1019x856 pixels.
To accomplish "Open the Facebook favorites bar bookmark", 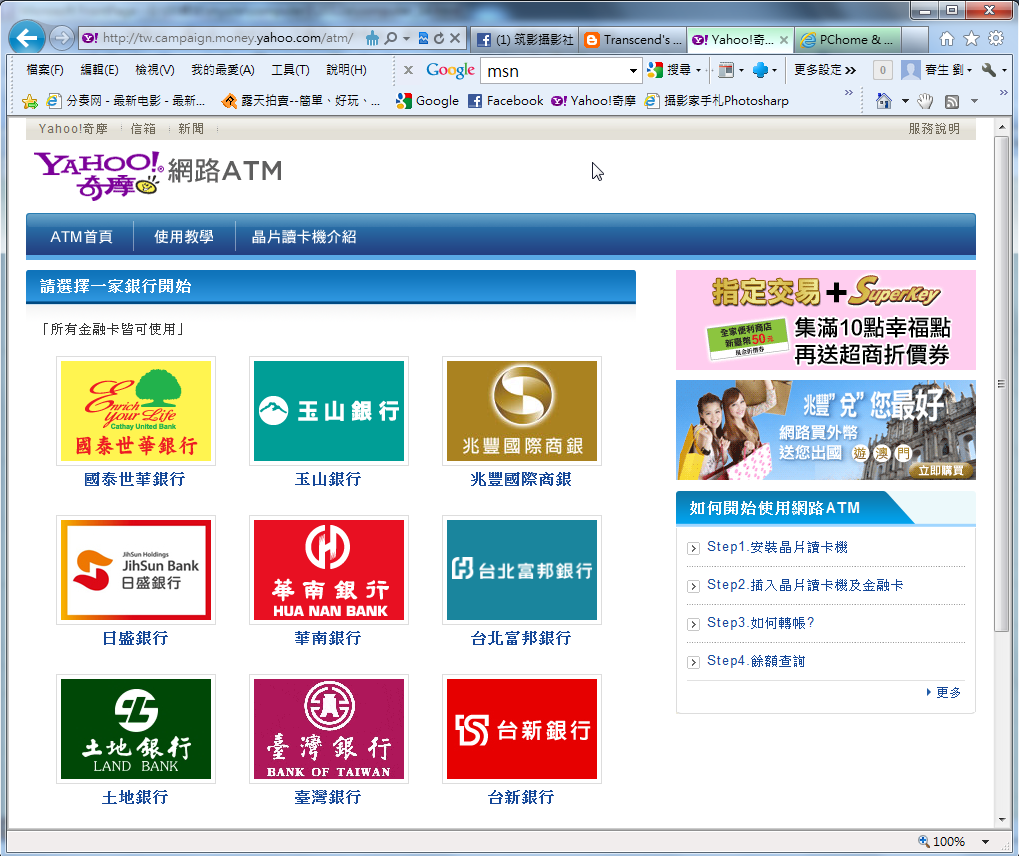I will point(506,101).
